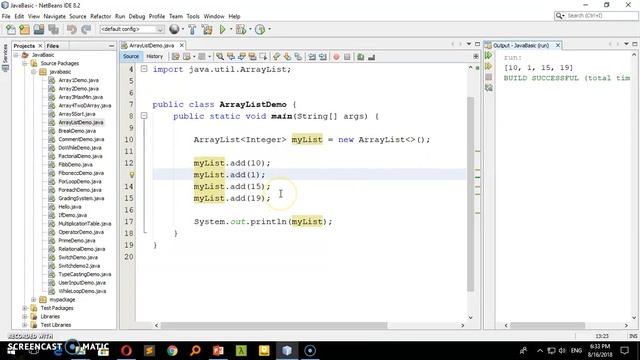
Task: Select the Source view button
Action: pyautogui.click(x=131, y=56)
